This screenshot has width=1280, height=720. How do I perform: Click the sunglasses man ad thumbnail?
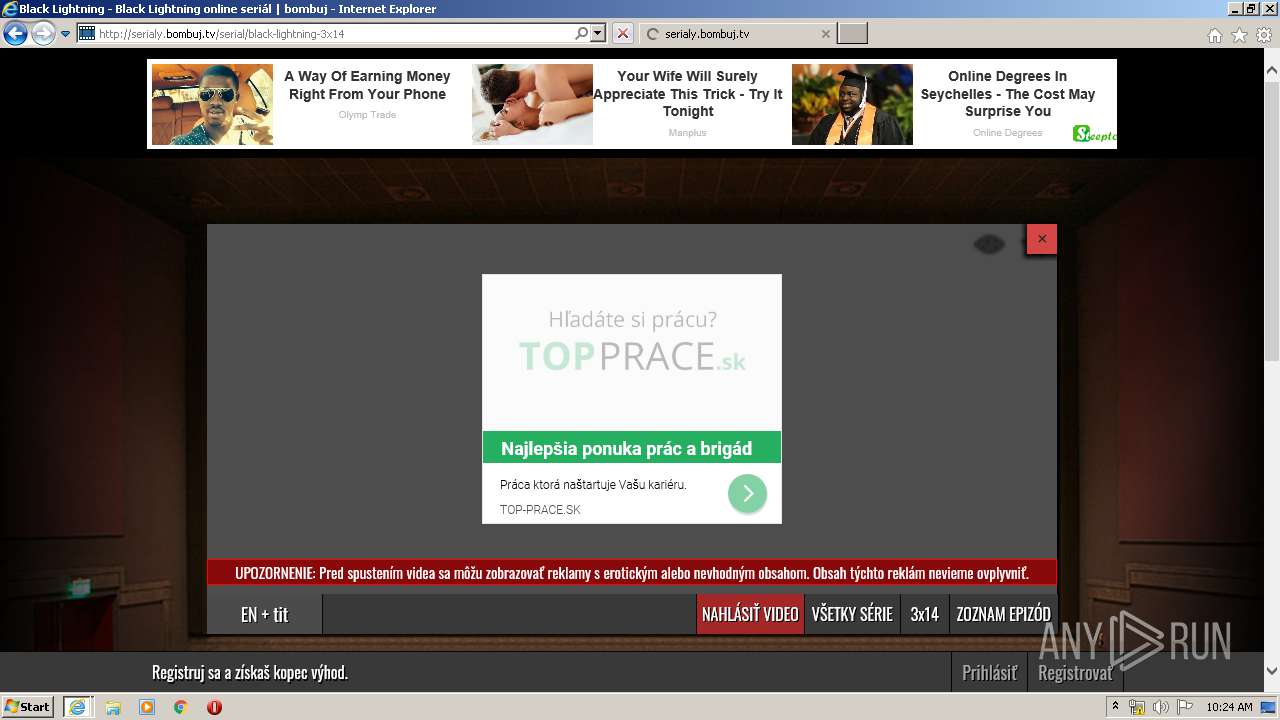(x=212, y=104)
